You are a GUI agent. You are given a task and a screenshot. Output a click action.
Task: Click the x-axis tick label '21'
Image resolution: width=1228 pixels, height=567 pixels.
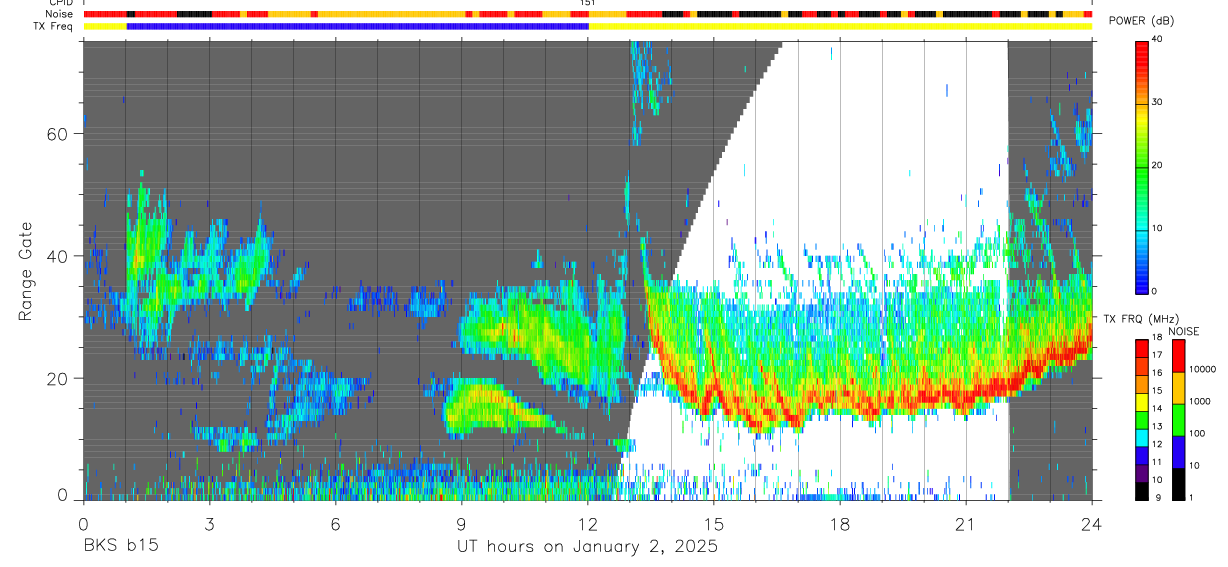coord(966,524)
